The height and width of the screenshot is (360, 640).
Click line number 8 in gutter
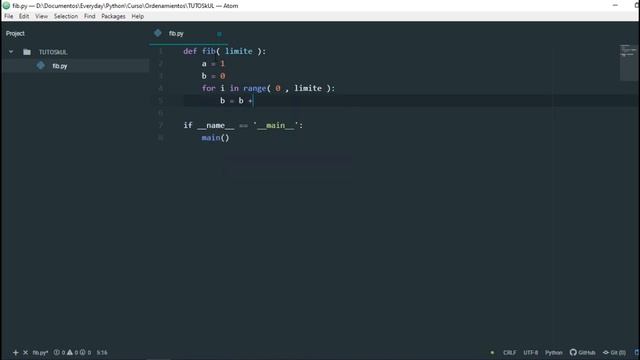click(x=161, y=138)
